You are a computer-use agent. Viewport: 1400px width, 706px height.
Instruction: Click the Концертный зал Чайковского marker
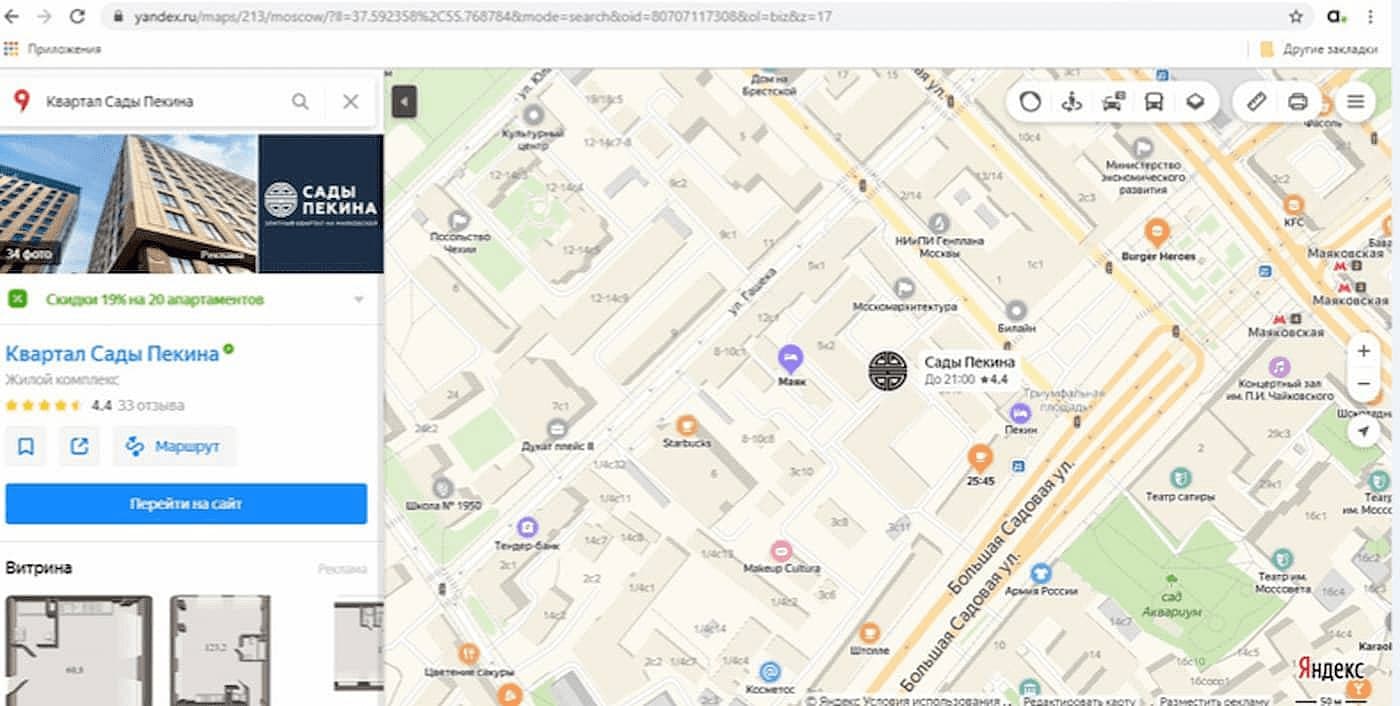(x=1279, y=366)
